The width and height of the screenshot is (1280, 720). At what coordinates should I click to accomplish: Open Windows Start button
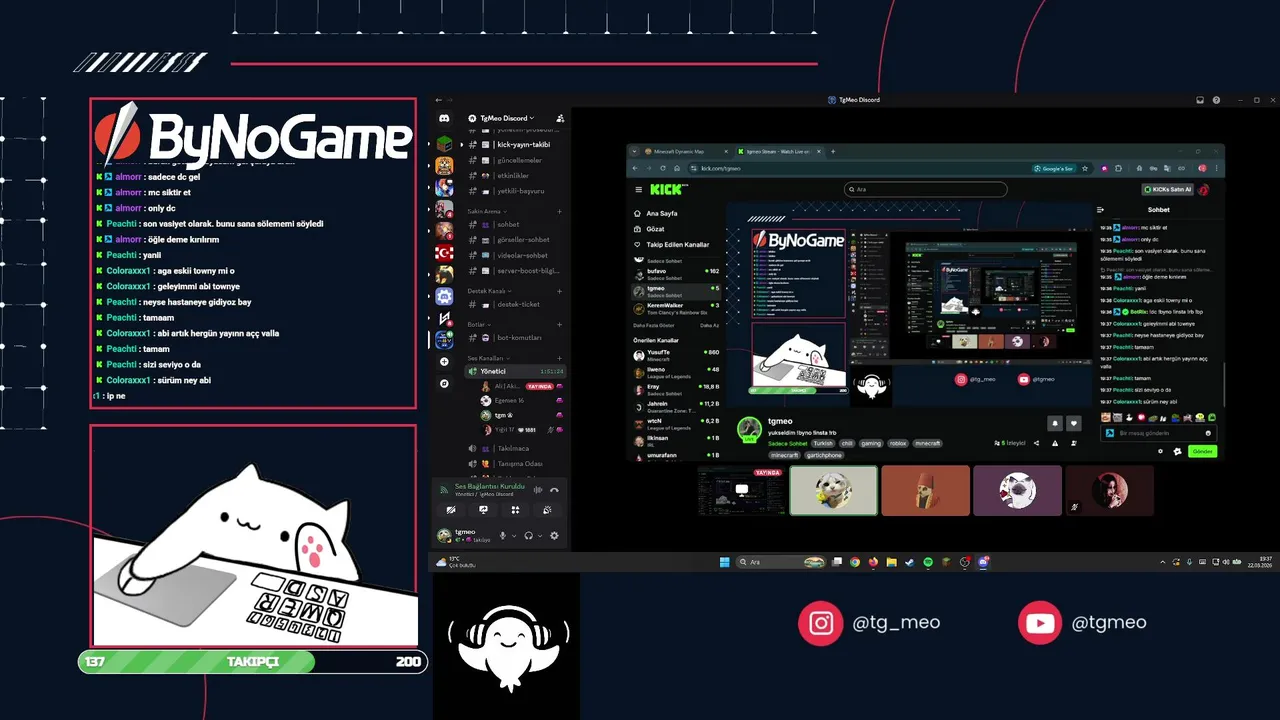click(x=724, y=562)
